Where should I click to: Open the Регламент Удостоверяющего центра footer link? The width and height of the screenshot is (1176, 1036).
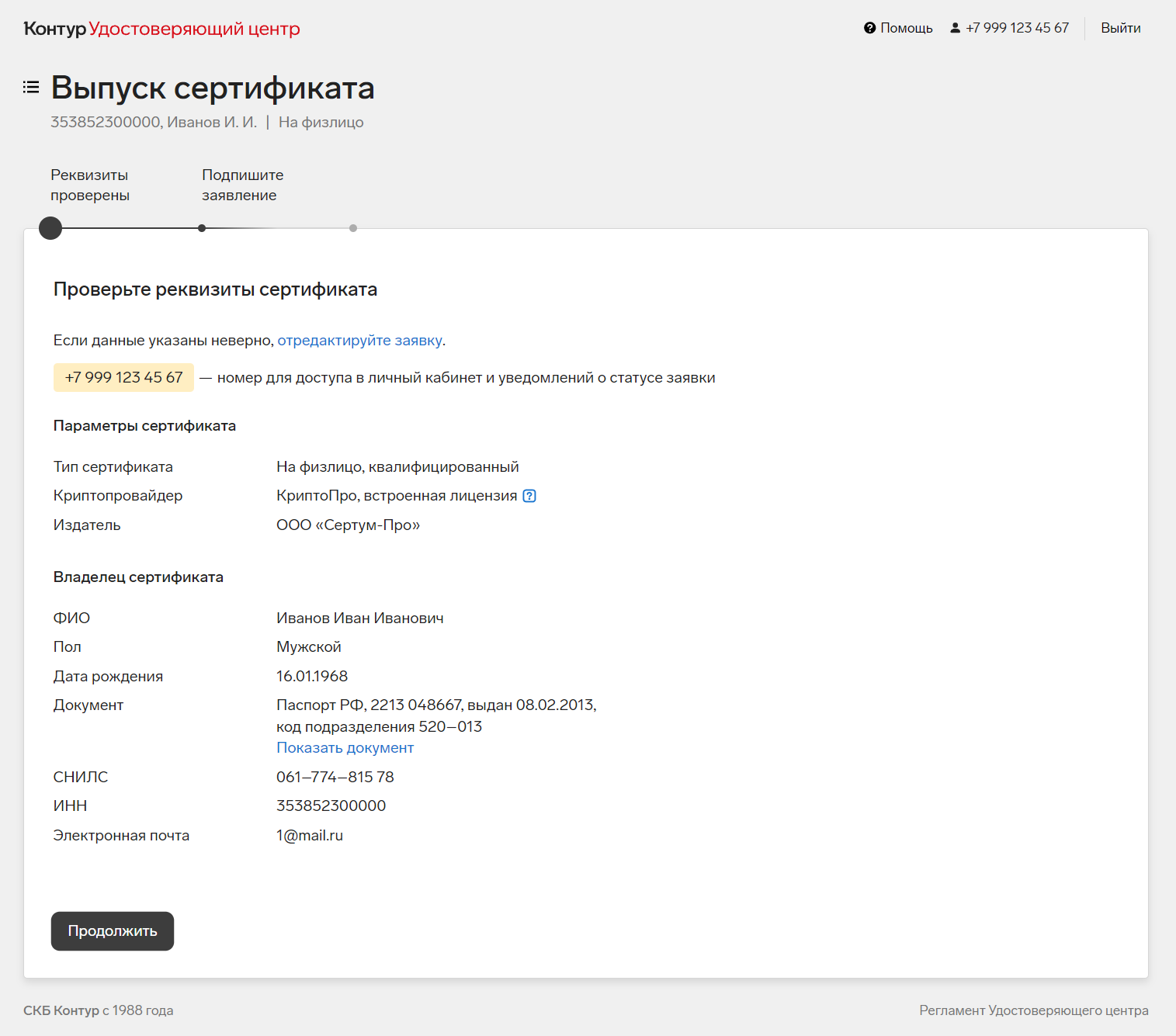1033,1010
